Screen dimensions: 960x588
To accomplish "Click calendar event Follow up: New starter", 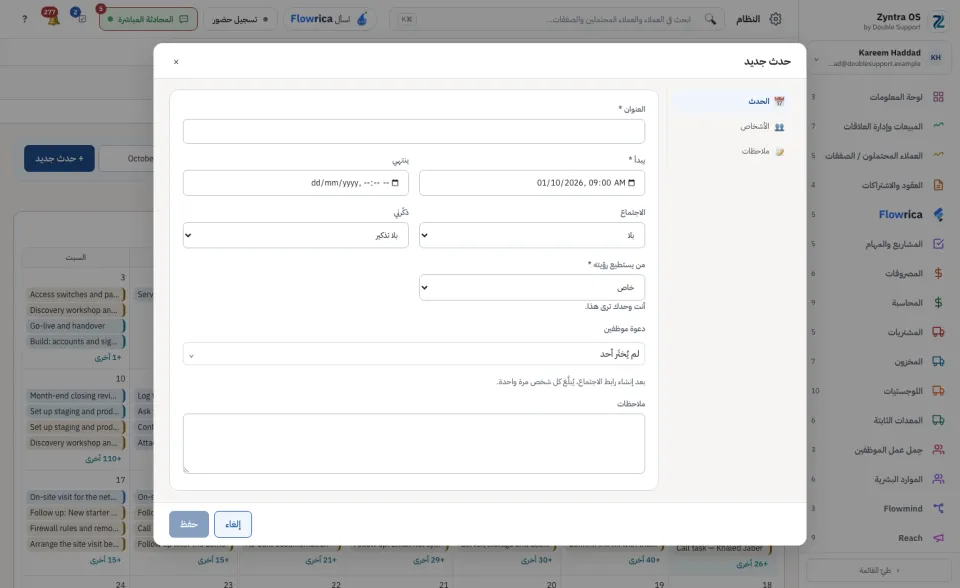I will [x=76, y=513].
